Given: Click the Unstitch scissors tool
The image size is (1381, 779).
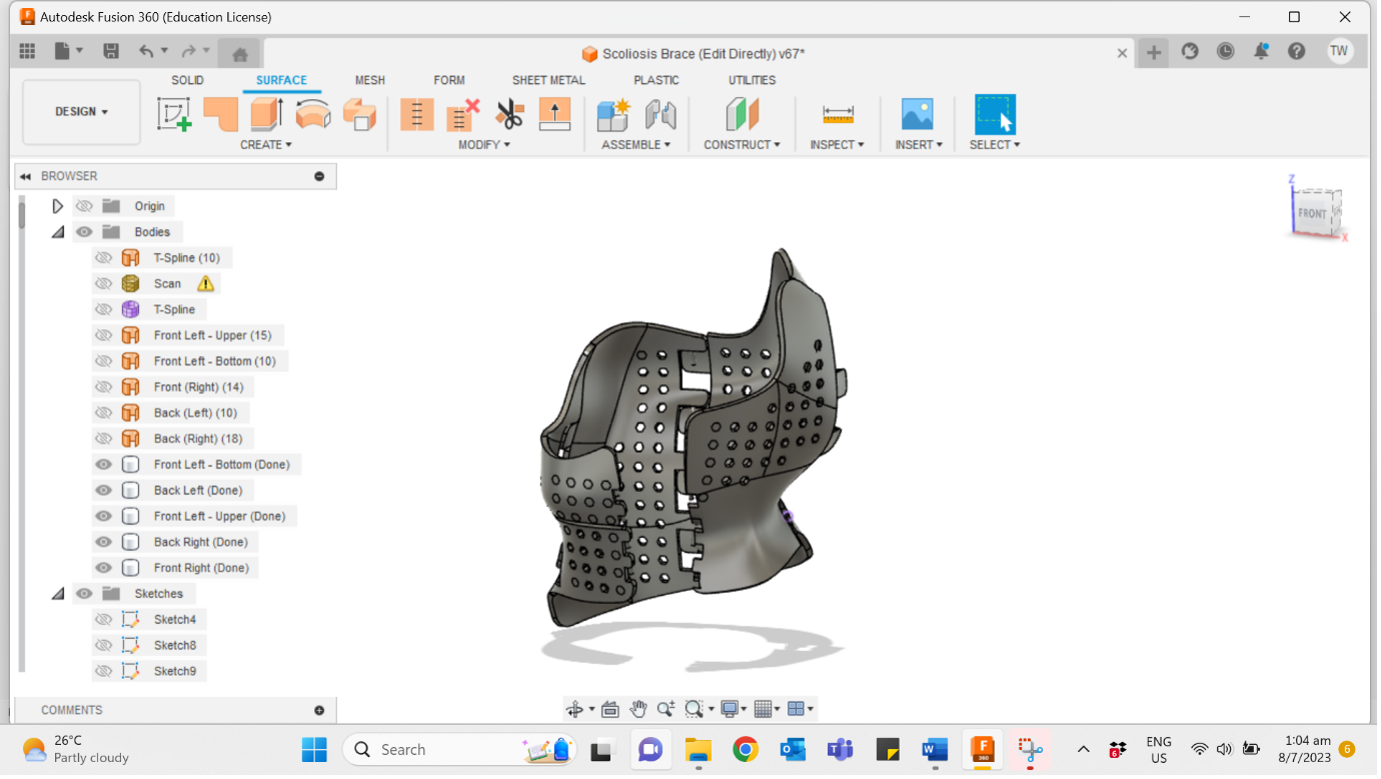Looking at the screenshot, I should [510, 113].
